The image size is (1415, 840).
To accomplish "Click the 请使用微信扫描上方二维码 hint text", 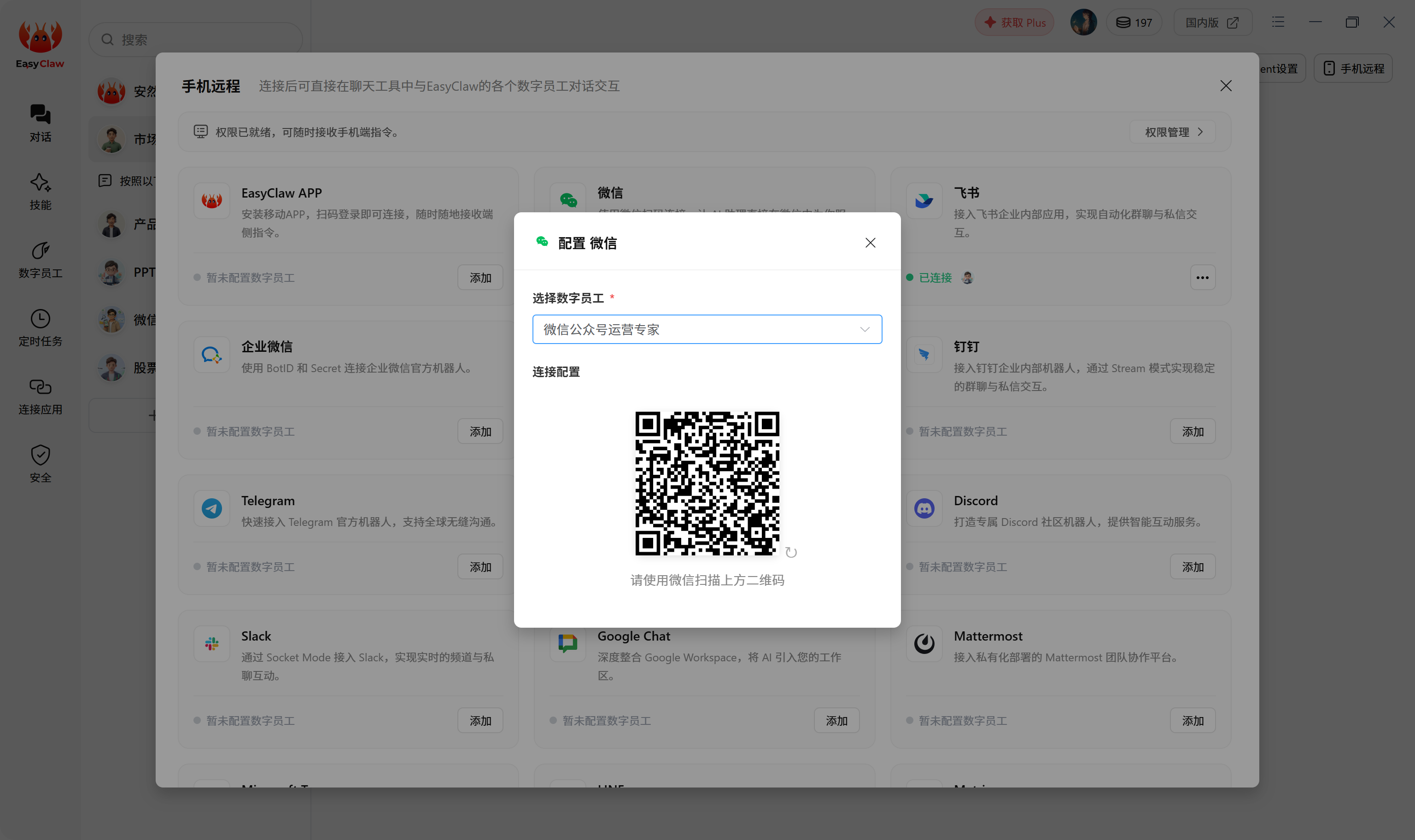I will [x=707, y=580].
